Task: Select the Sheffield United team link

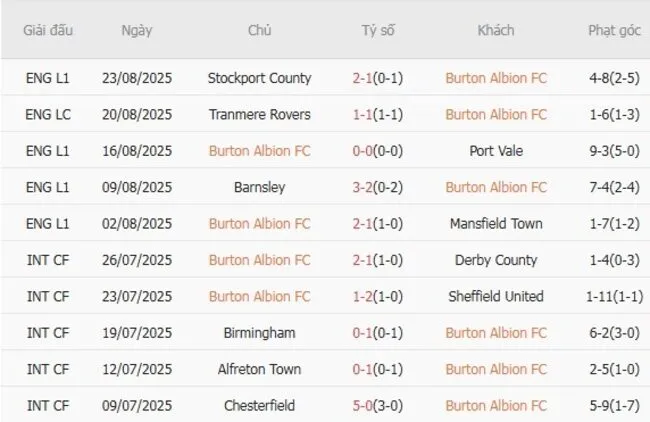Action: (496, 296)
